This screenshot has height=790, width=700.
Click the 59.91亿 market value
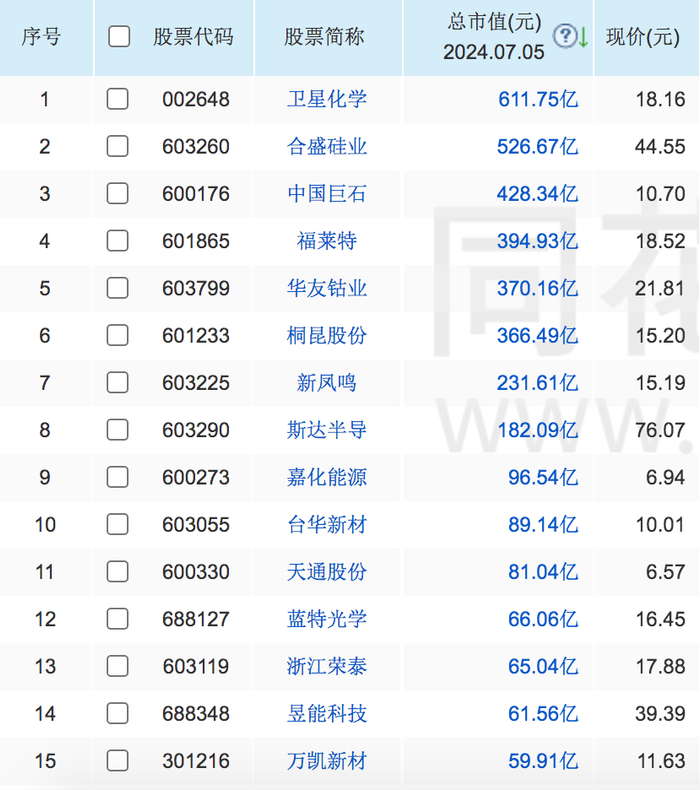point(543,761)
